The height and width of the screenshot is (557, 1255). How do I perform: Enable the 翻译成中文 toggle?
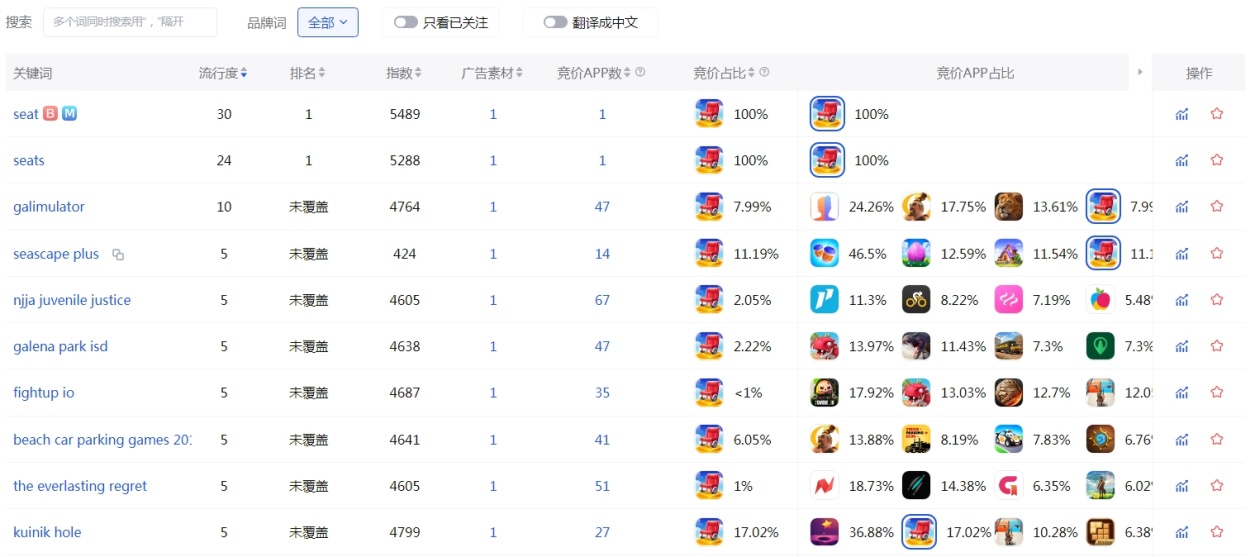[555, 22]
